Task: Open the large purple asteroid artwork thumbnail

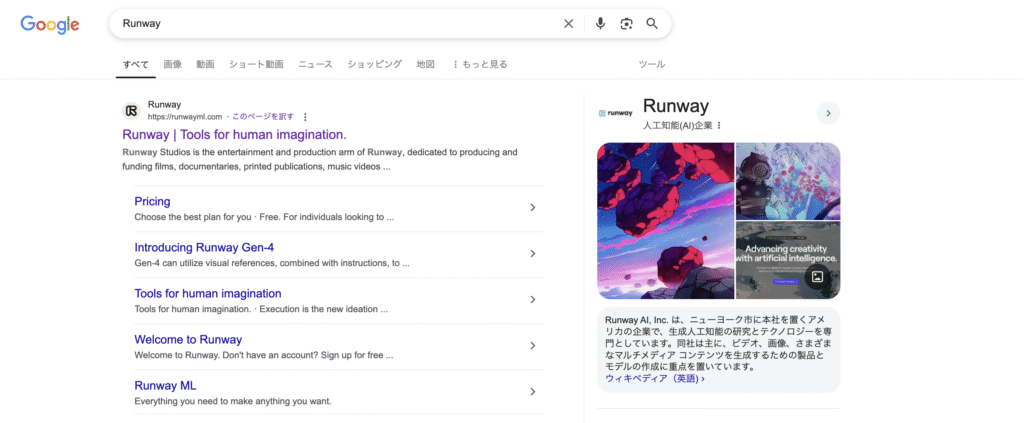Action: [x=666, y=221]
